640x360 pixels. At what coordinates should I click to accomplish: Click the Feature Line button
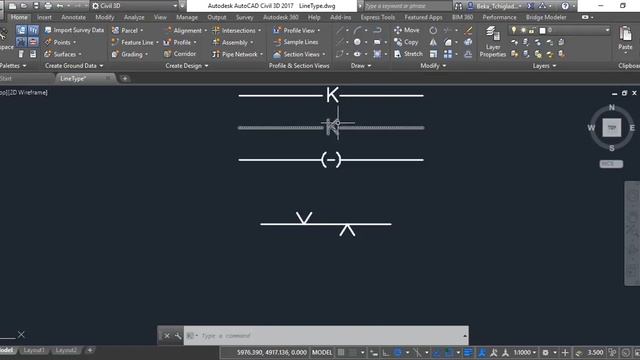(x=135, y=42)
